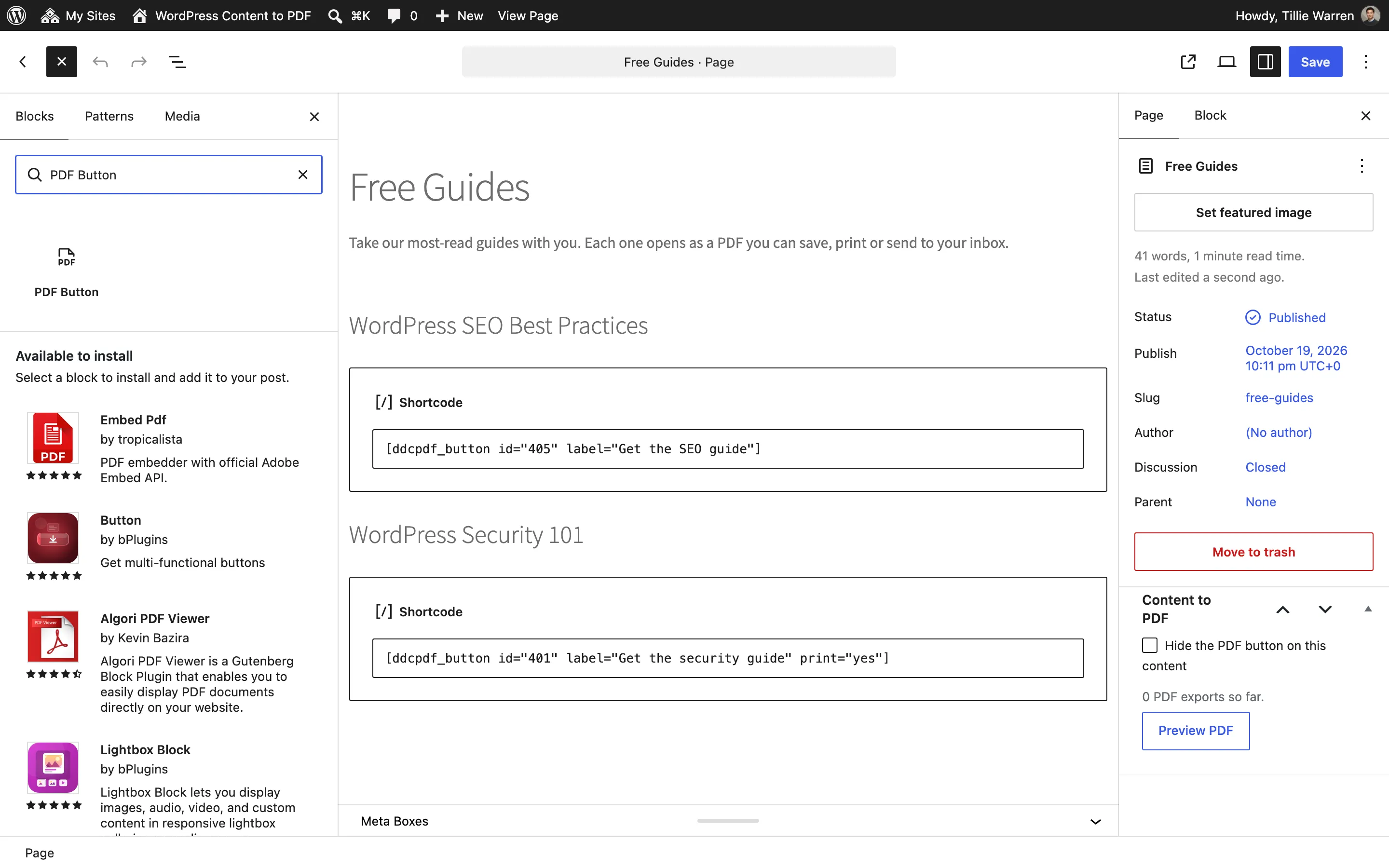The width and height of the screenshot is (1389, 868).
Task: Edit the free-guides slug
Action: tap(1279, 398)
